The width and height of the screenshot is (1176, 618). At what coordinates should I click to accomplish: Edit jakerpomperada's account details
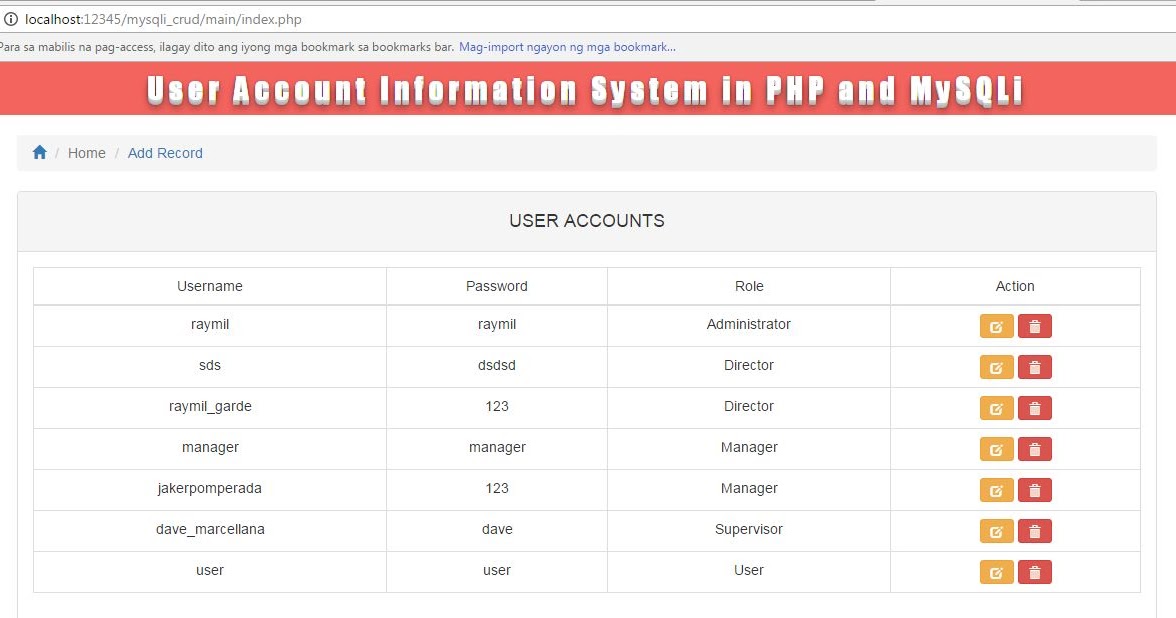pos(996,489)
